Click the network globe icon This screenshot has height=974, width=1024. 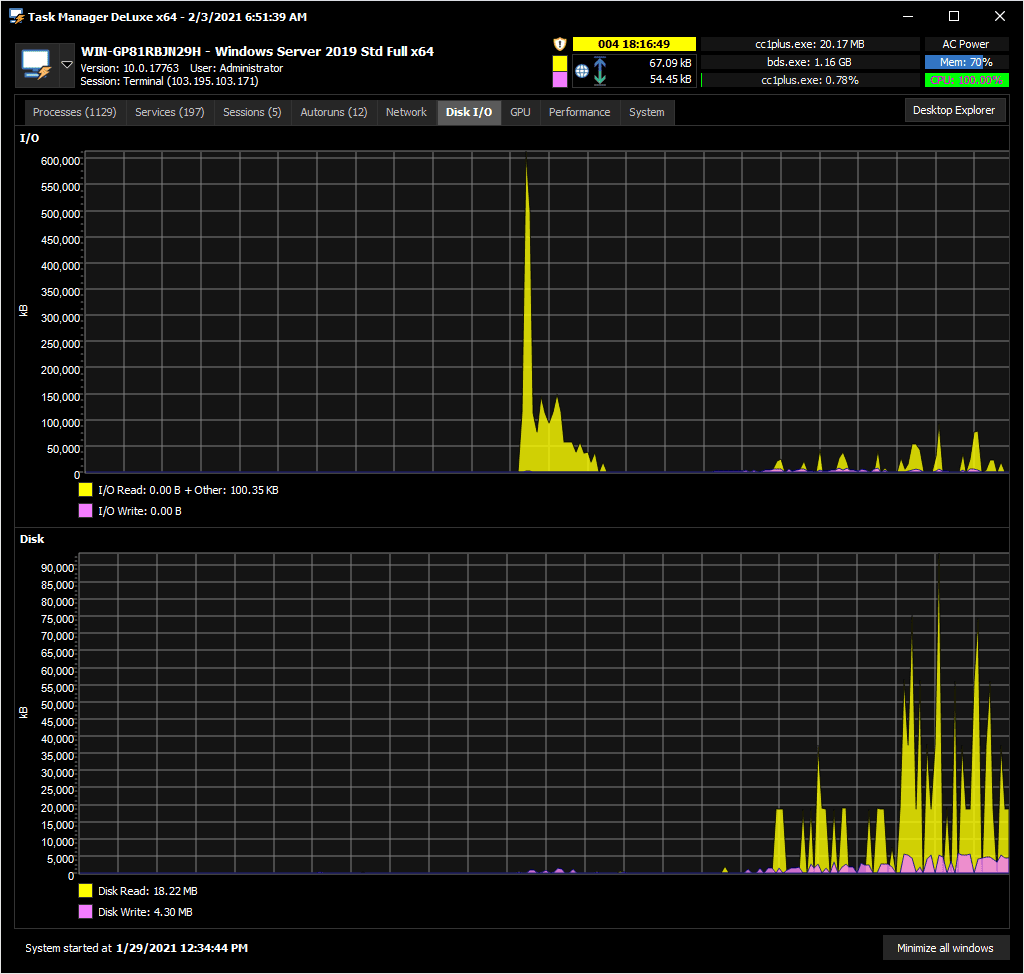point(582,71)
